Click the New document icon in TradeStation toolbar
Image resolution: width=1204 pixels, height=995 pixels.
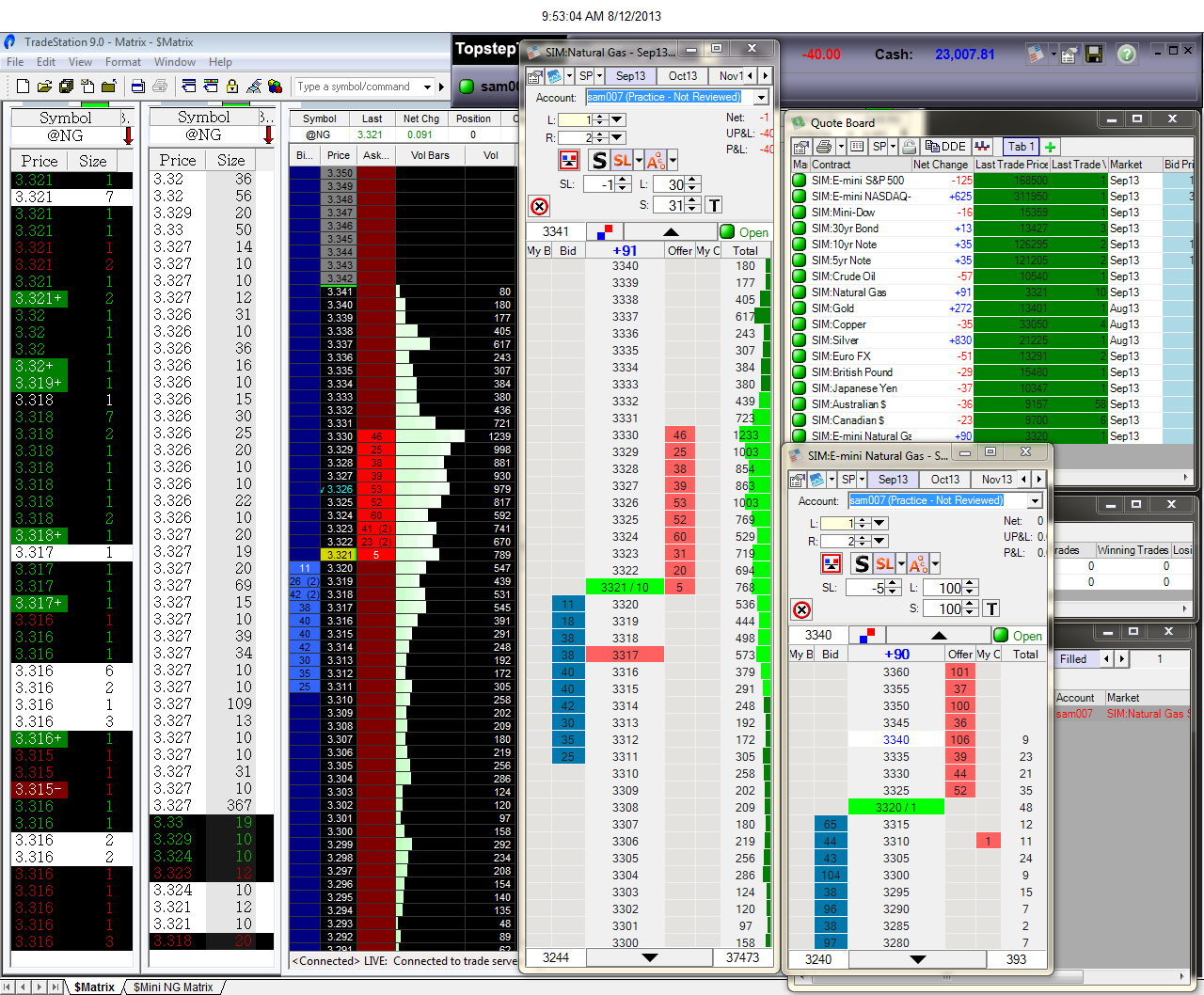point(24,87)
